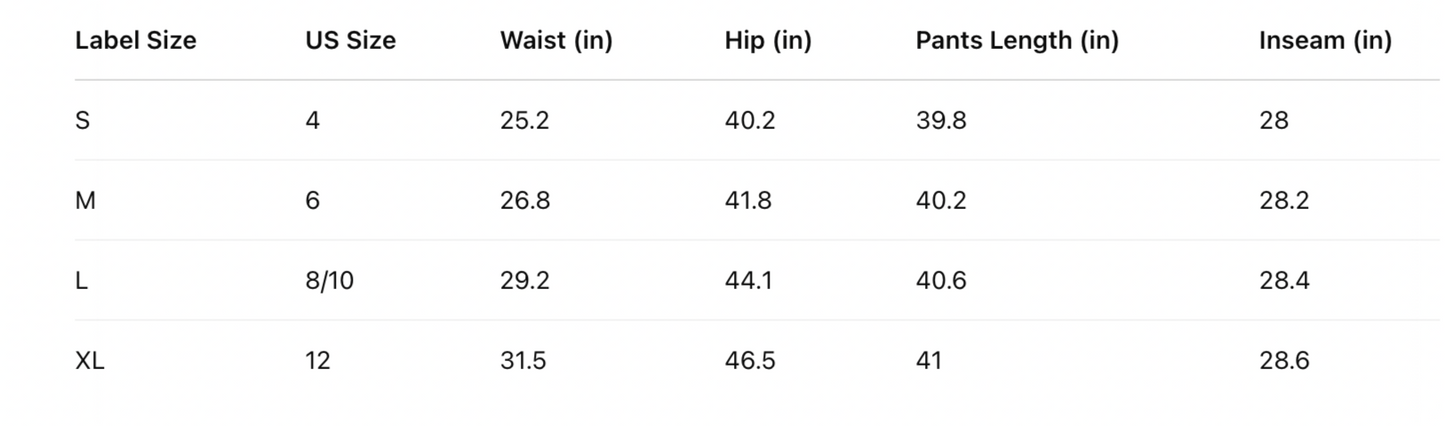Click the 31.5 waist value for XL
Image resolution: width=1445 pixels, height=426 pixels.
click(523, 361)
